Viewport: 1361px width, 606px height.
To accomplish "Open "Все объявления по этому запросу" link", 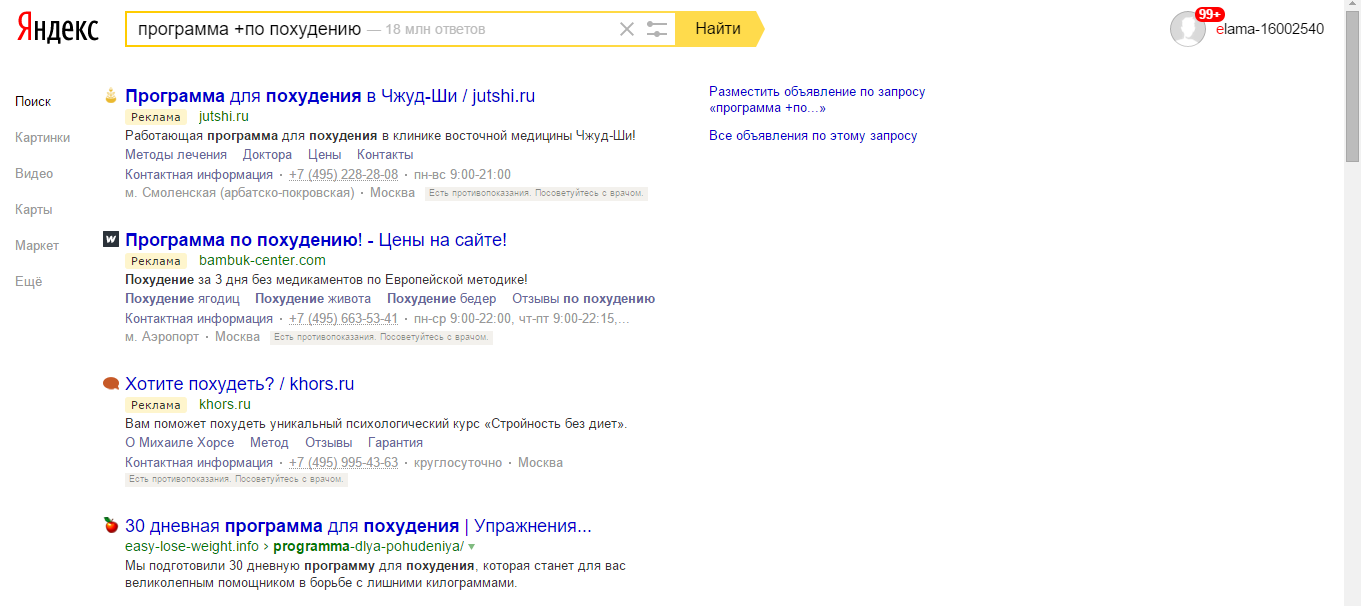I will tap(812, 135).
